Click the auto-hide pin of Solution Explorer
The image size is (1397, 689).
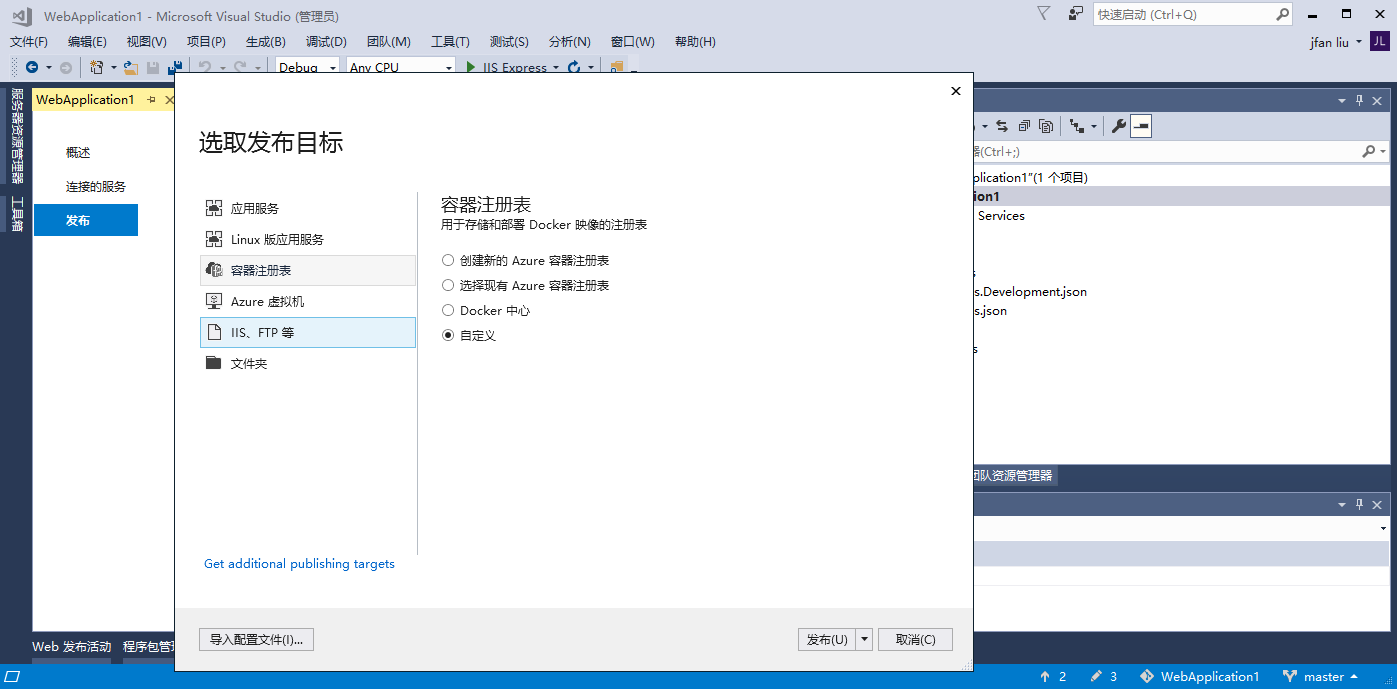1359,101
